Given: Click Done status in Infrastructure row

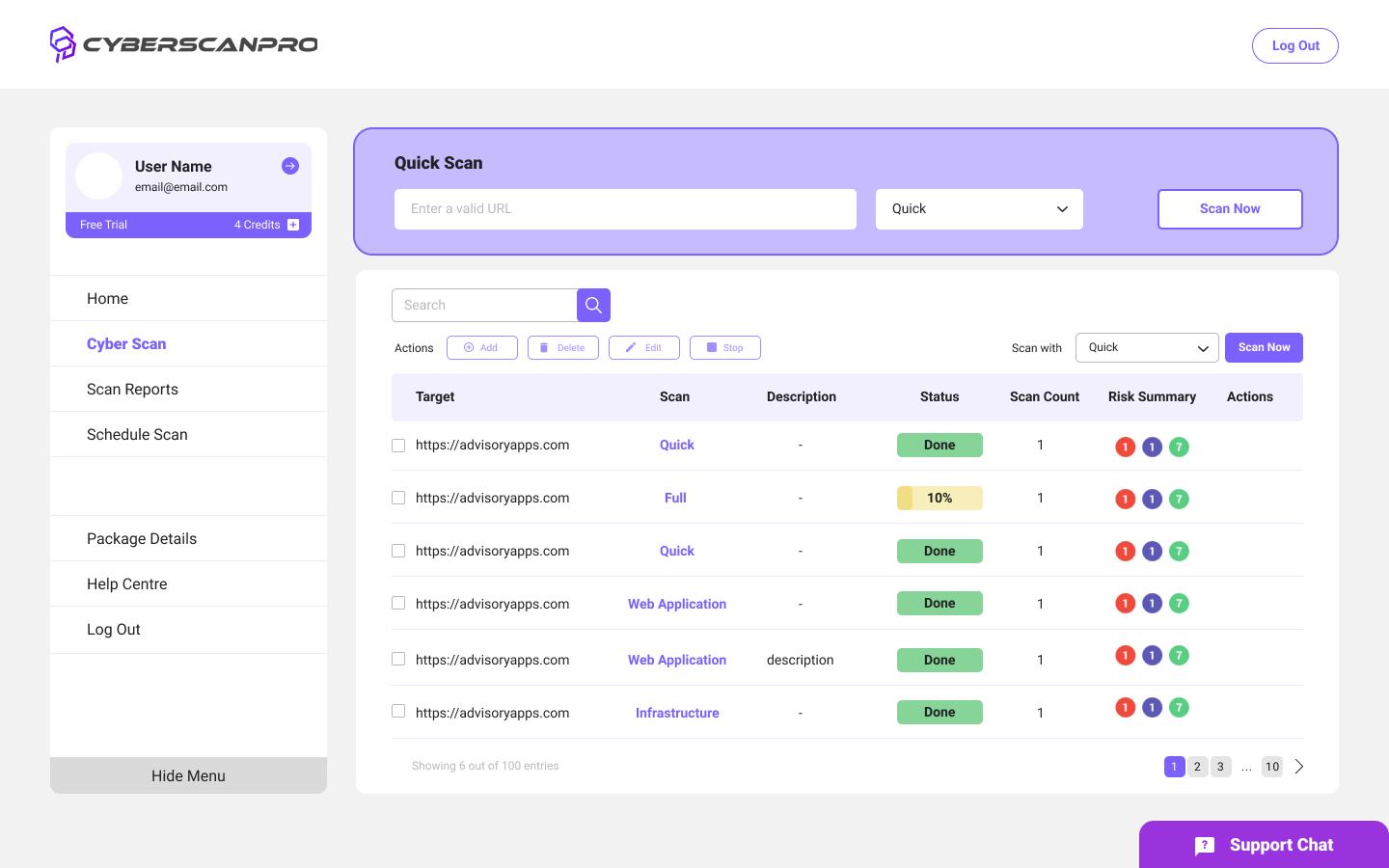Looking at the screenshot, I should click(940, 712).
